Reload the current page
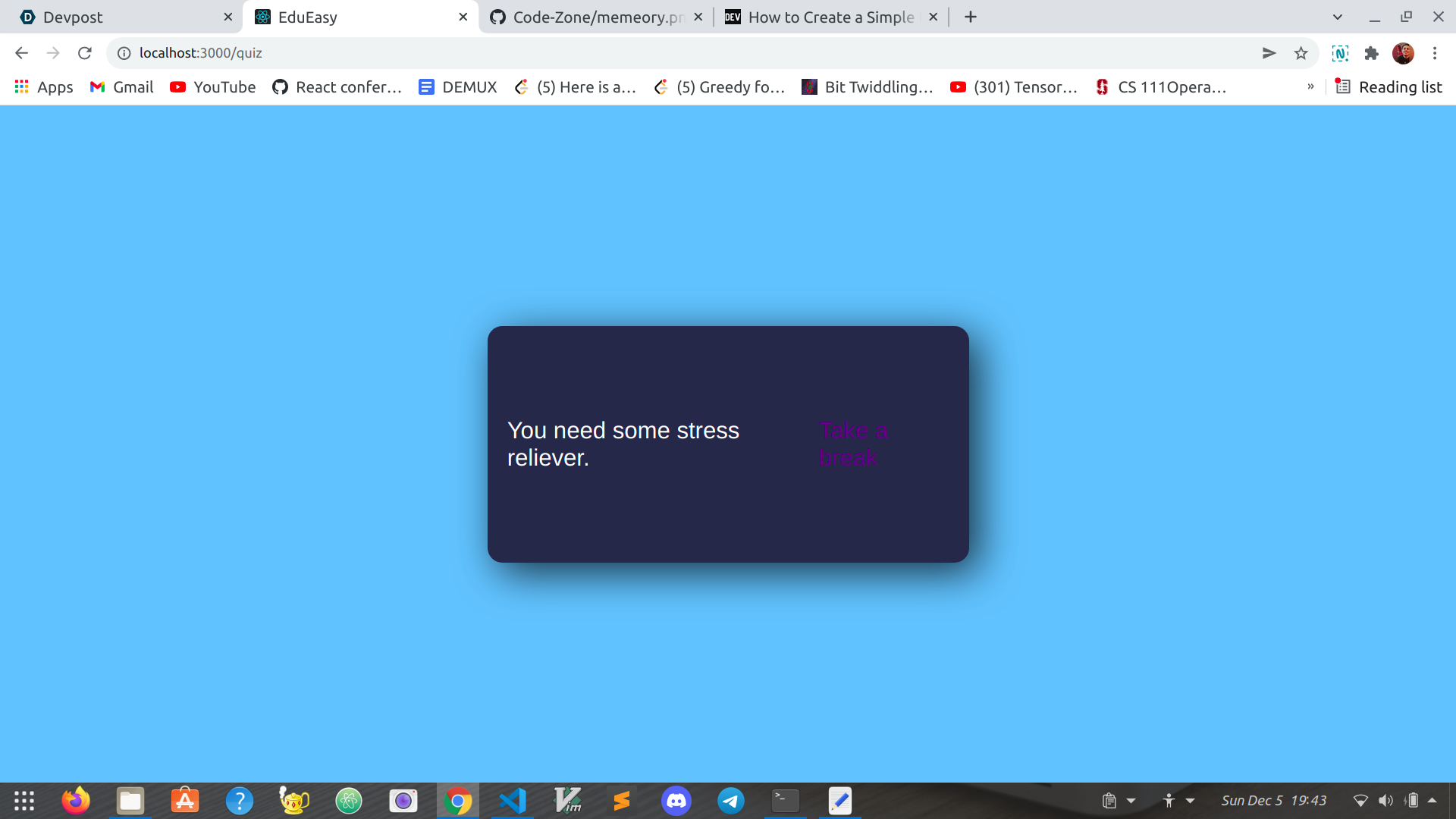Screen dimensions: 1456x819 [85, 53]
